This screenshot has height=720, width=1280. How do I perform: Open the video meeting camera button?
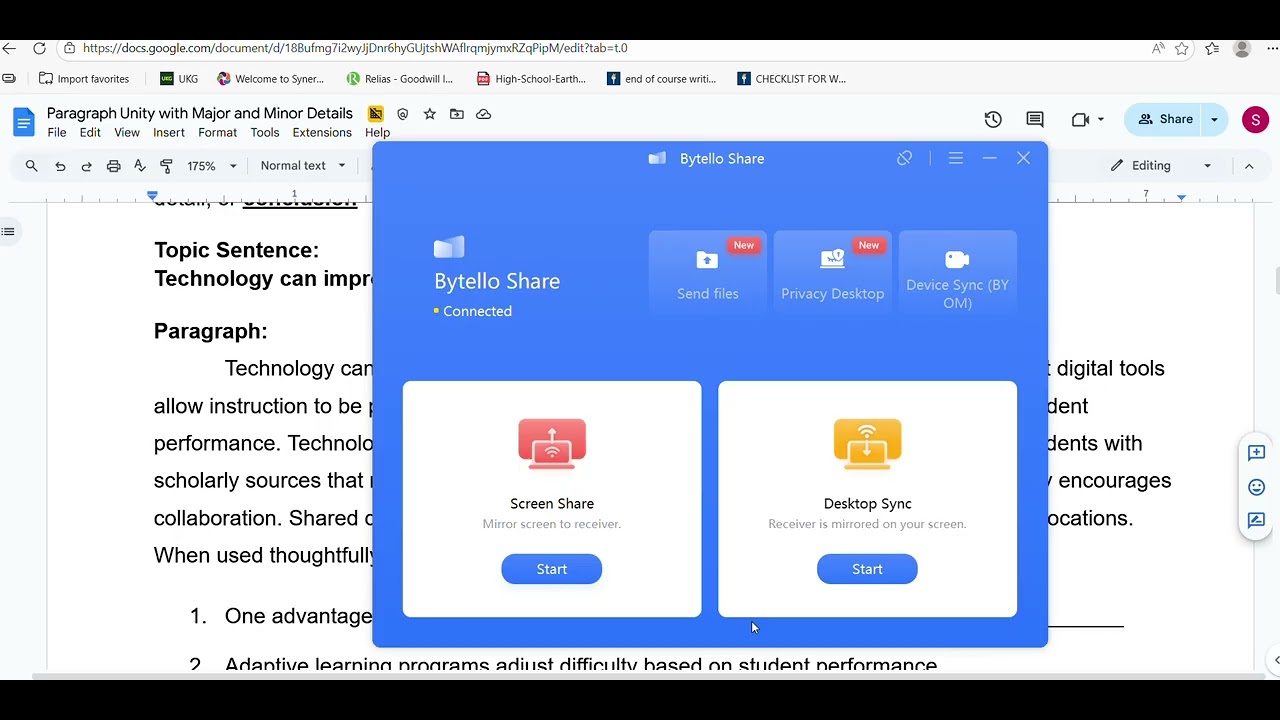(x=1080, y=119)
